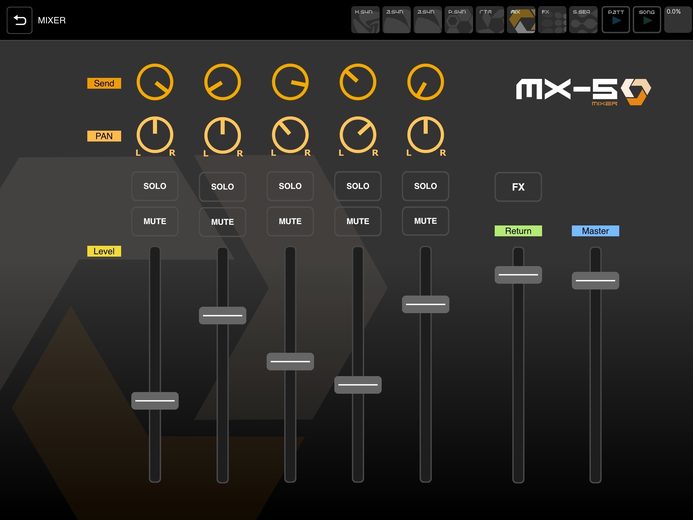Viewport: 693px width, 520px height.
Task: Open the FX module tile in the top bar
Action: 552,20
